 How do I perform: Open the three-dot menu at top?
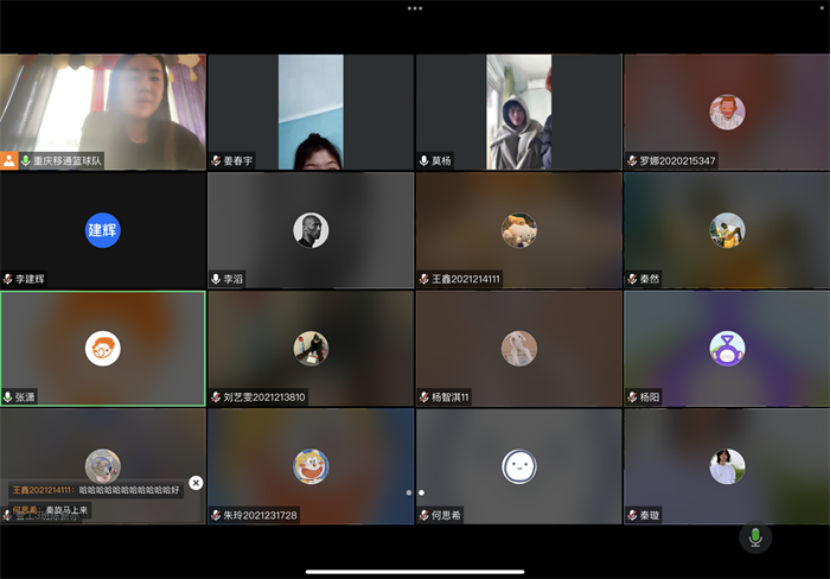[415, 8]
